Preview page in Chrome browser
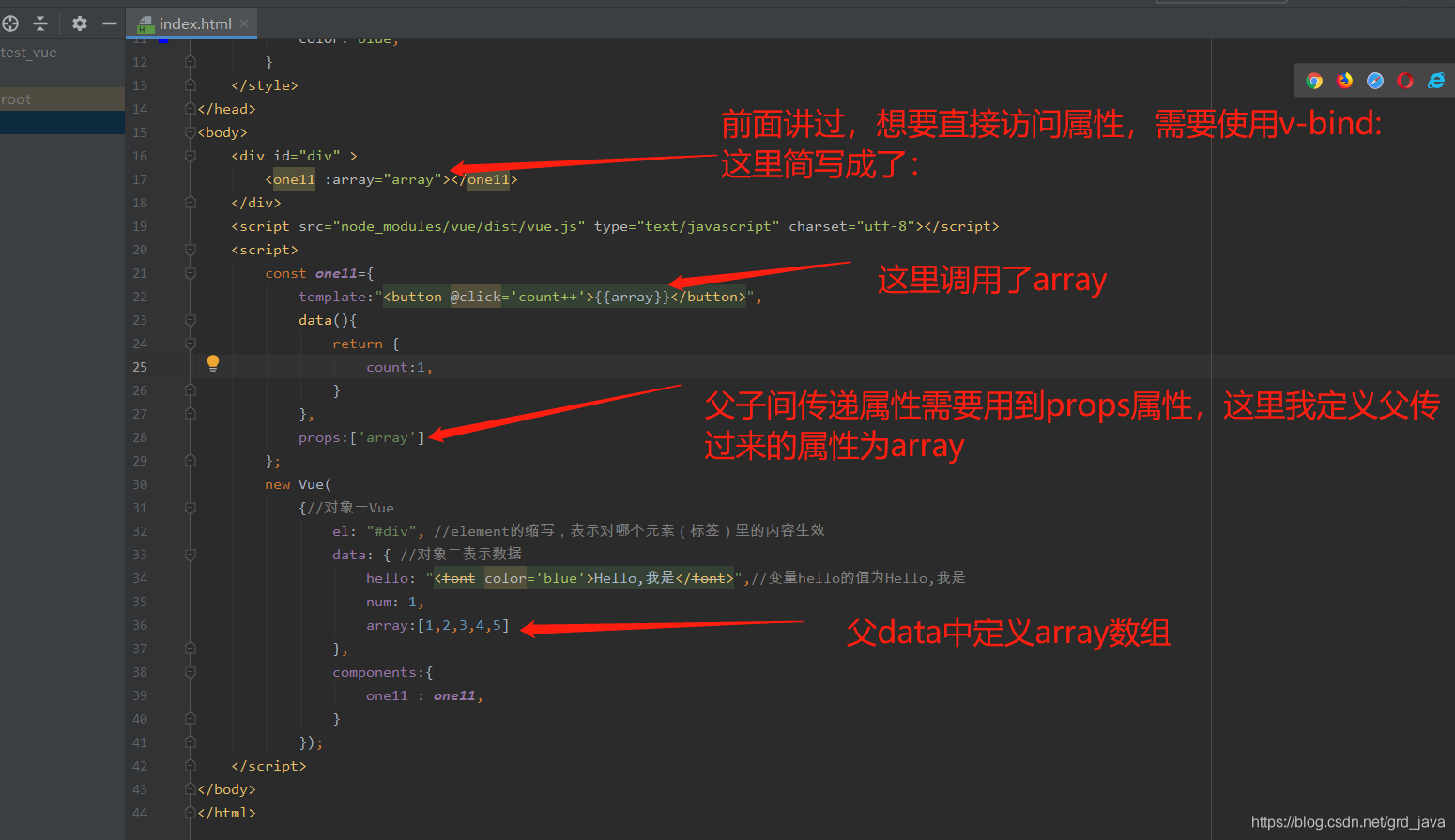The image size is (1455, 840). click(1314, 81)
